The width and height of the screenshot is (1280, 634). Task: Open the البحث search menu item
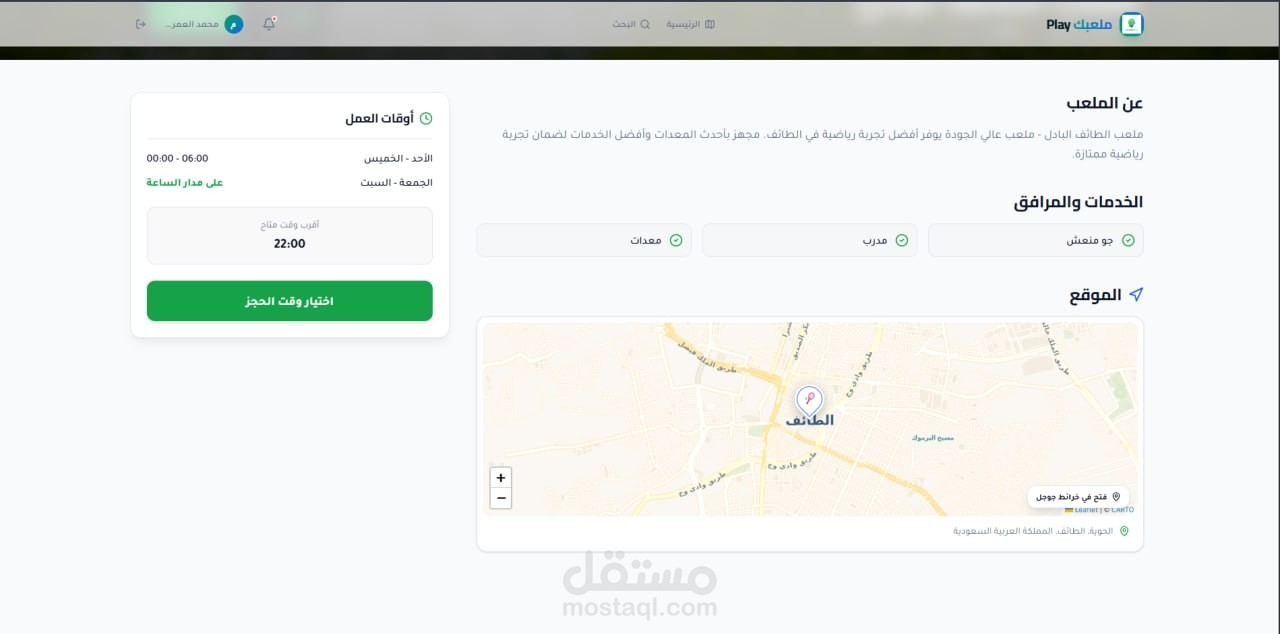(631, 24)
